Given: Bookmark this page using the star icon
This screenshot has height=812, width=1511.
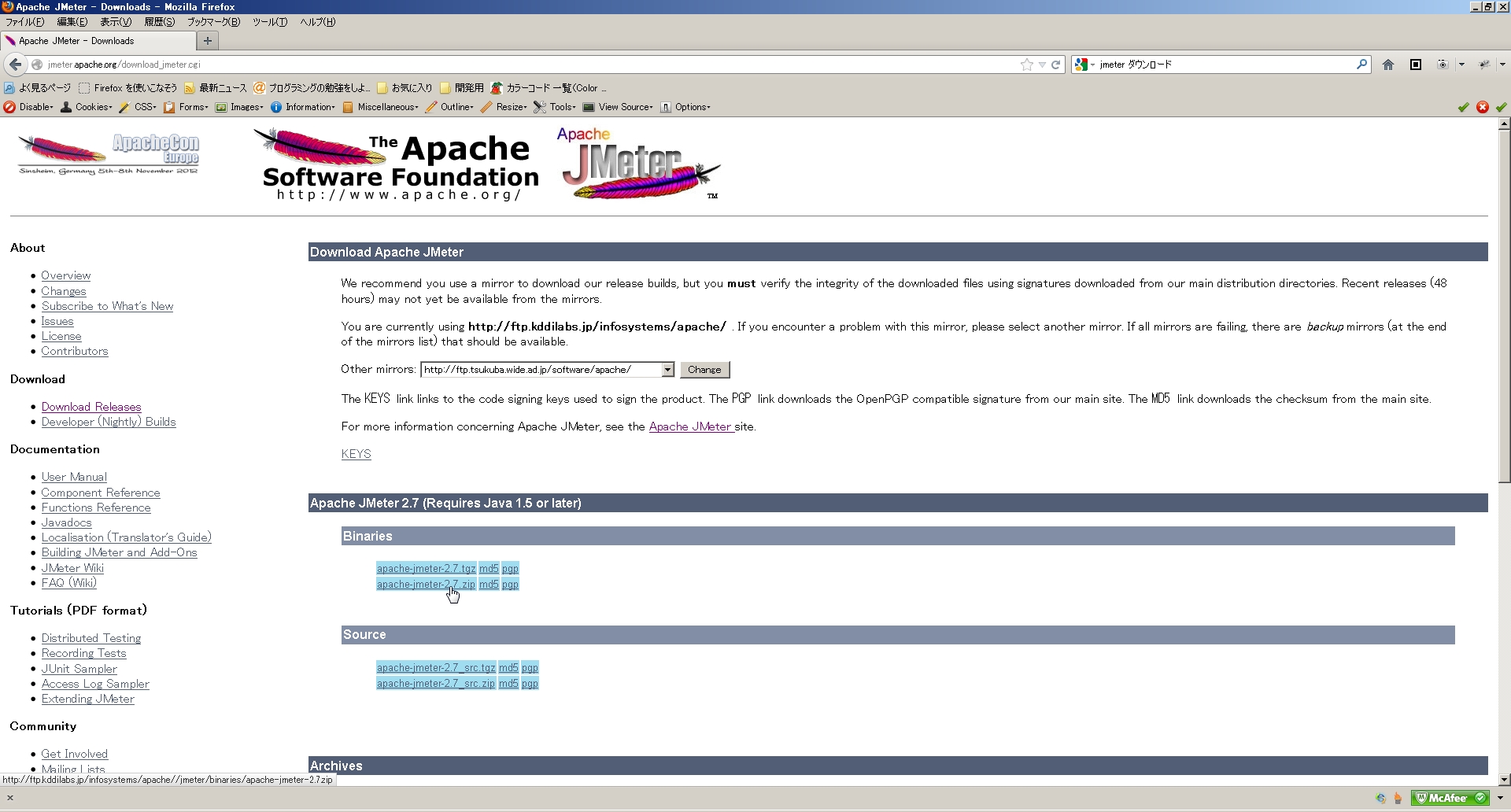Looking at the screenshot, I should (x=1026, y=65).
